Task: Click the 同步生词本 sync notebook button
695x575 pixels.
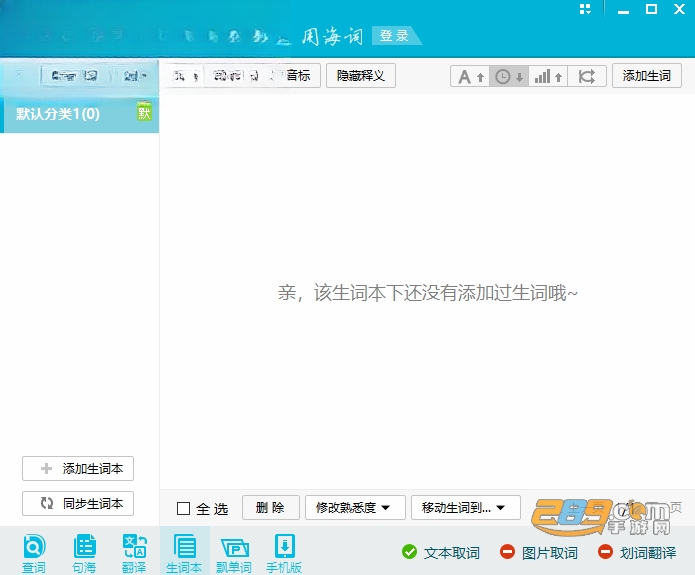Action: click(78, 504)
